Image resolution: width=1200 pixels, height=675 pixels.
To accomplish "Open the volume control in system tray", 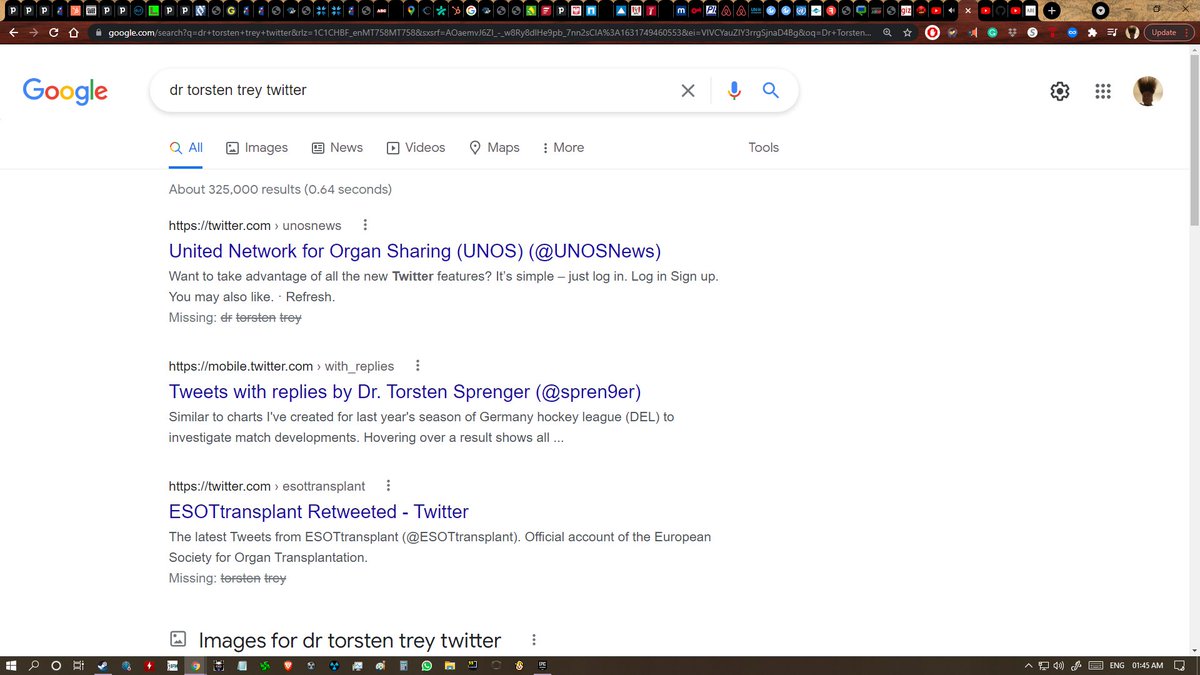I will point(1059,666).
